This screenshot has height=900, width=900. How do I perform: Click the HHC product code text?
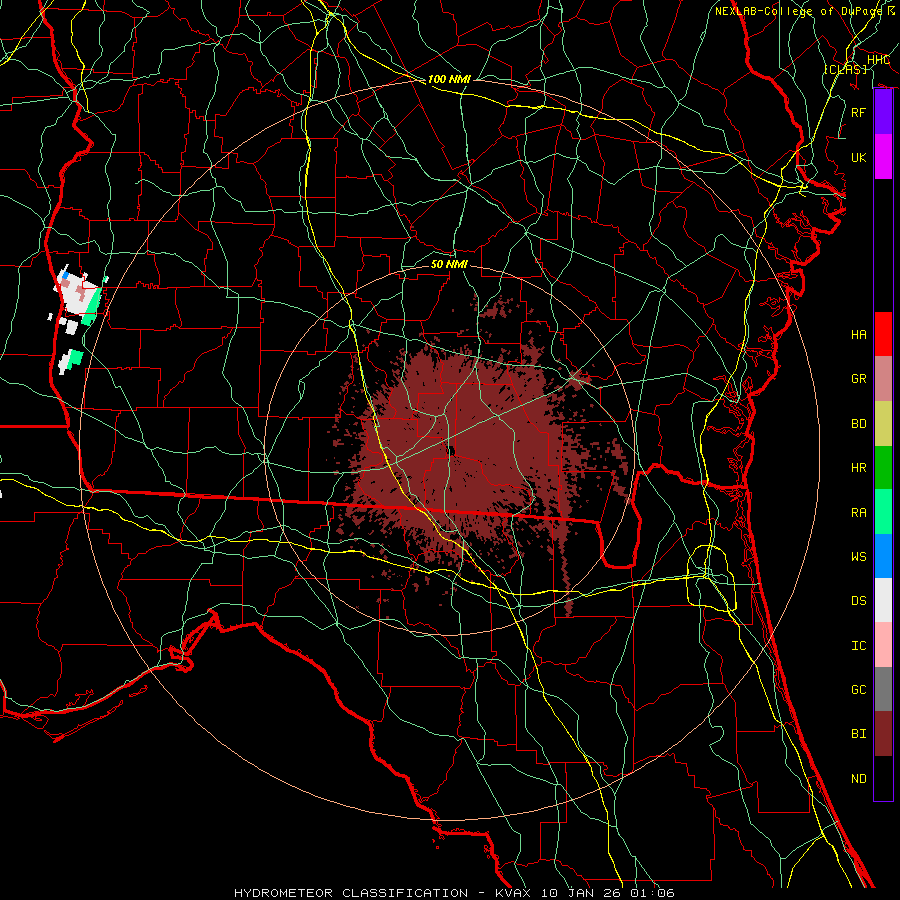point(878,60)
